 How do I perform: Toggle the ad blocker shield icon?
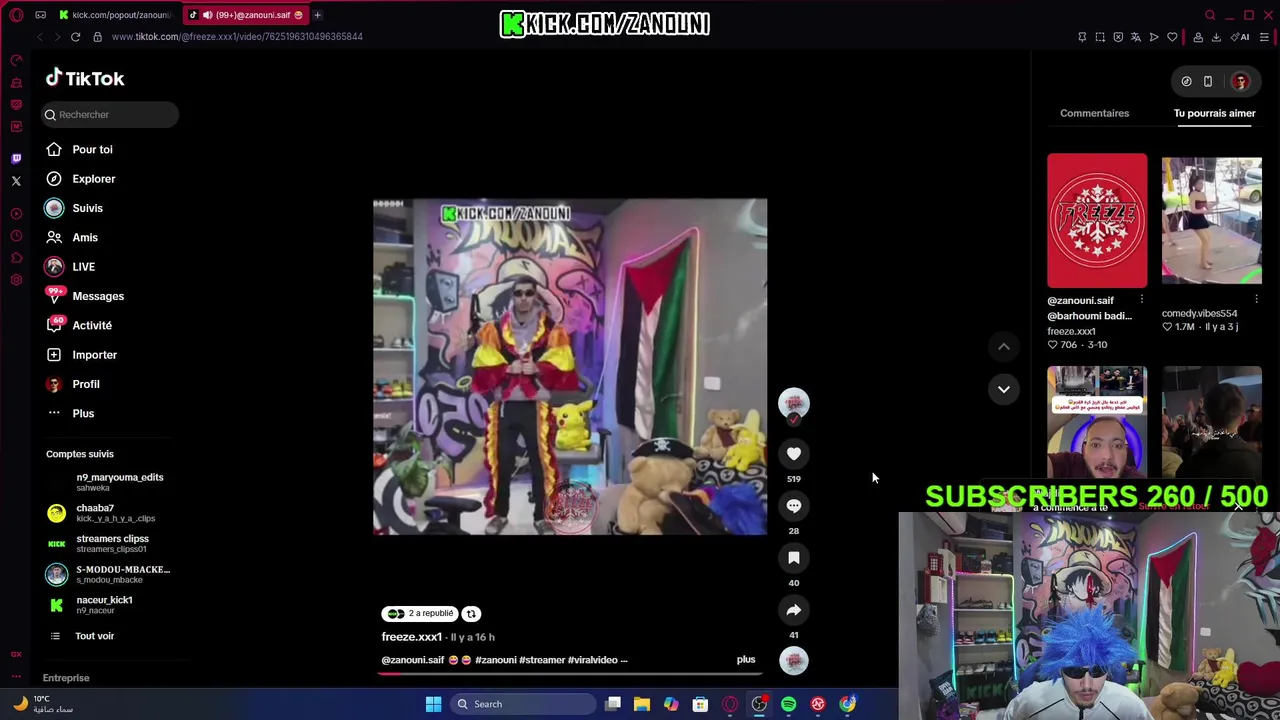1118,37
